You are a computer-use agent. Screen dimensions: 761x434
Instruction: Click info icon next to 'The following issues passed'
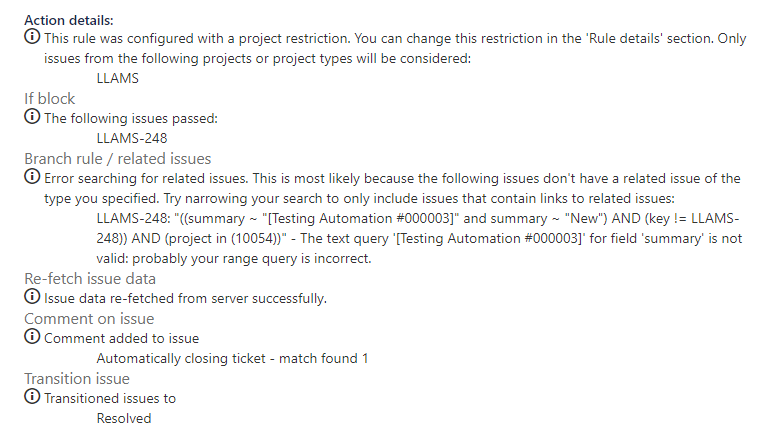(x=32, y=117)
